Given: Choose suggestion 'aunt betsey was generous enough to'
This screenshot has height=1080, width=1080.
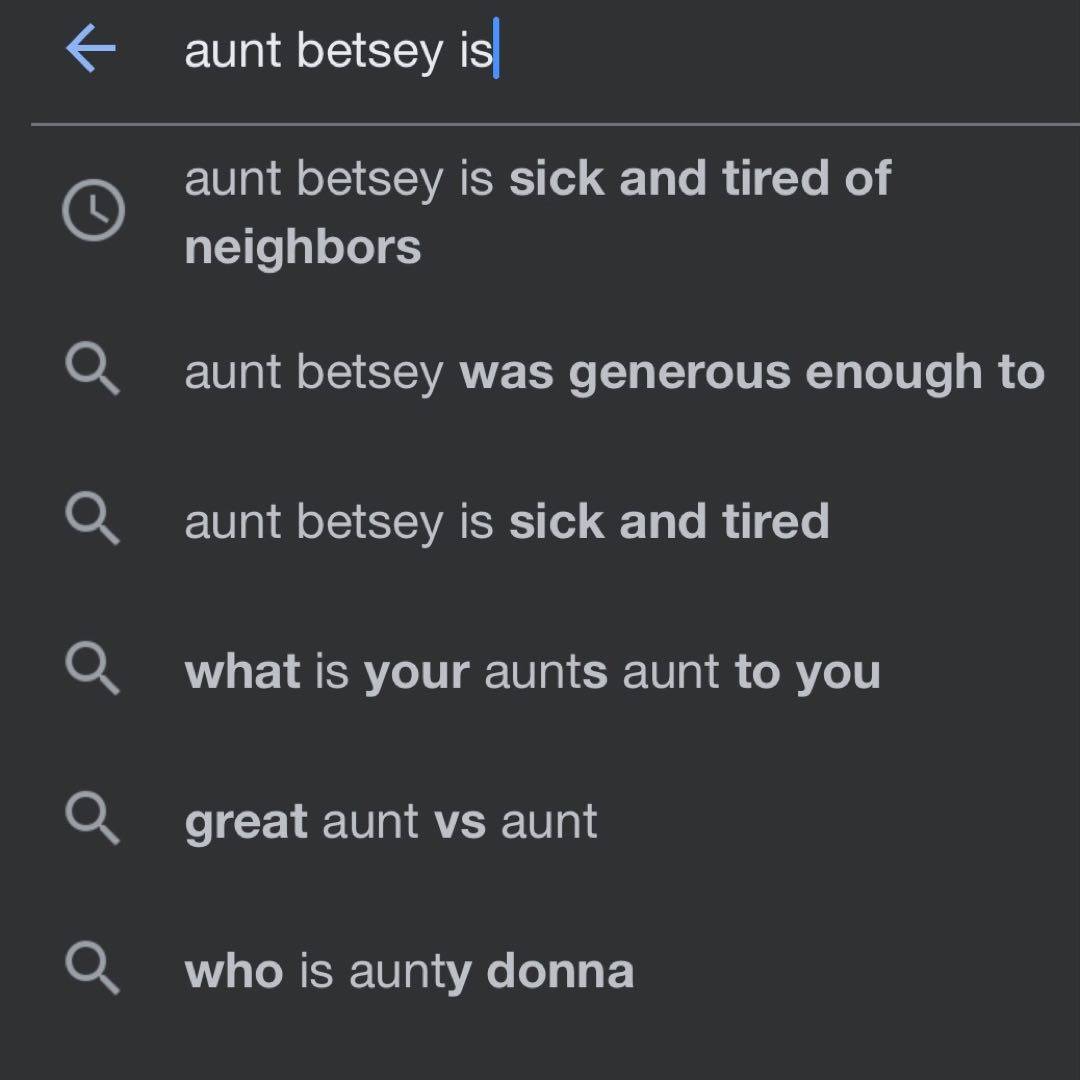Looking at the screenshot, I should (x=614, y=373).
